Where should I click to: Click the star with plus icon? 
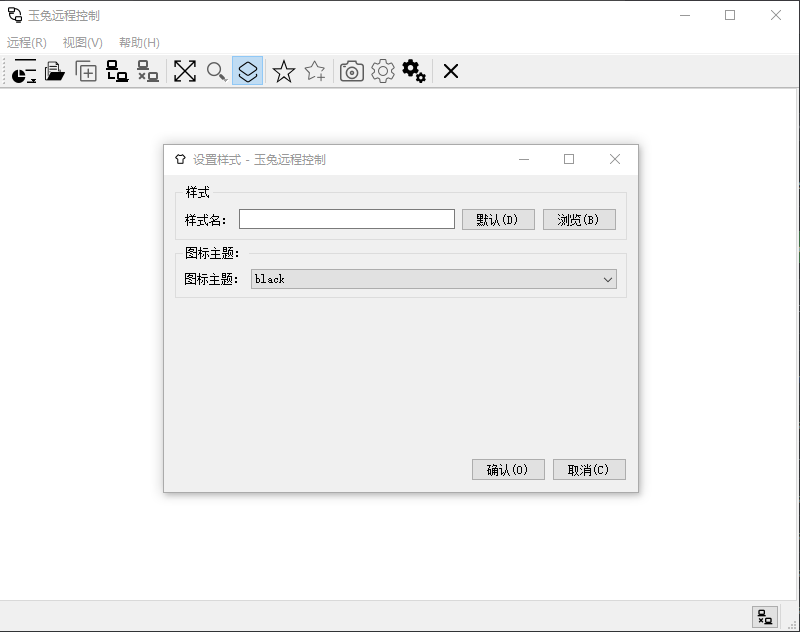coord(315,71)
